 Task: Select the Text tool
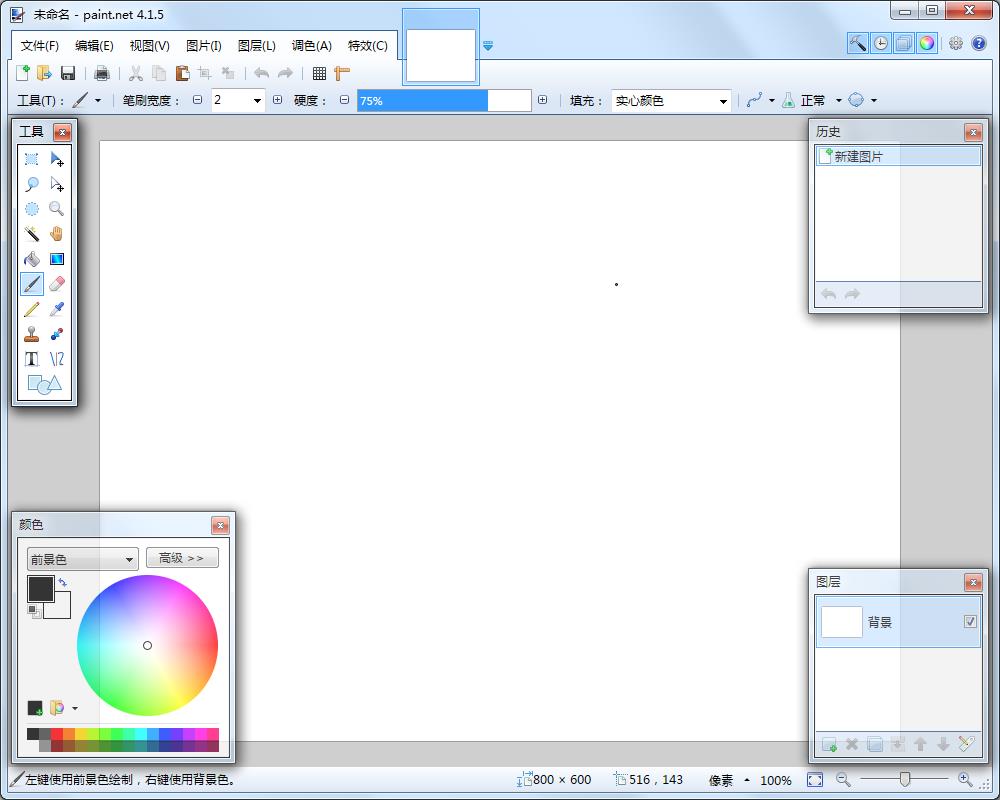pos(32,359)
